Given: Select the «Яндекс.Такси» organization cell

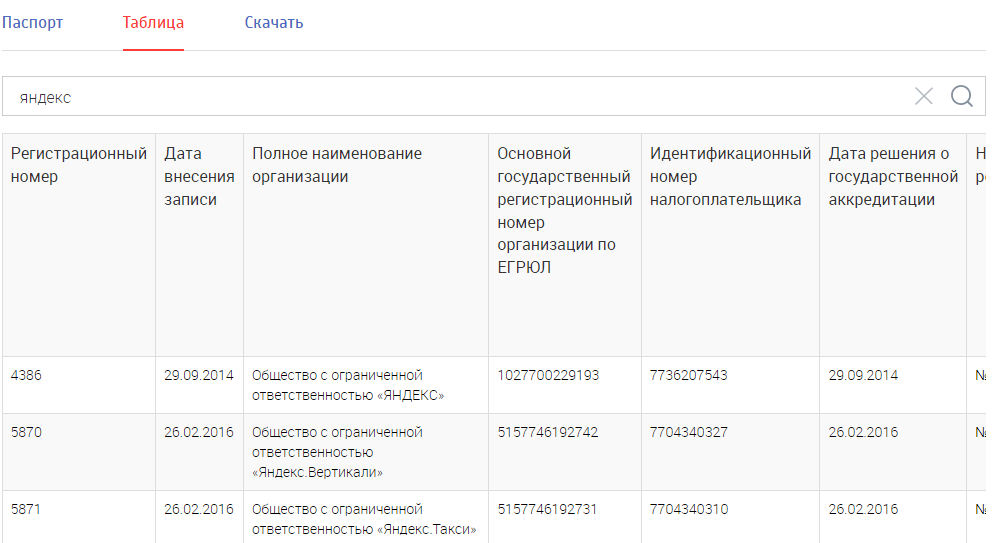Looking at the screenshot, I should pyautogui.click(x=366, y=517).
